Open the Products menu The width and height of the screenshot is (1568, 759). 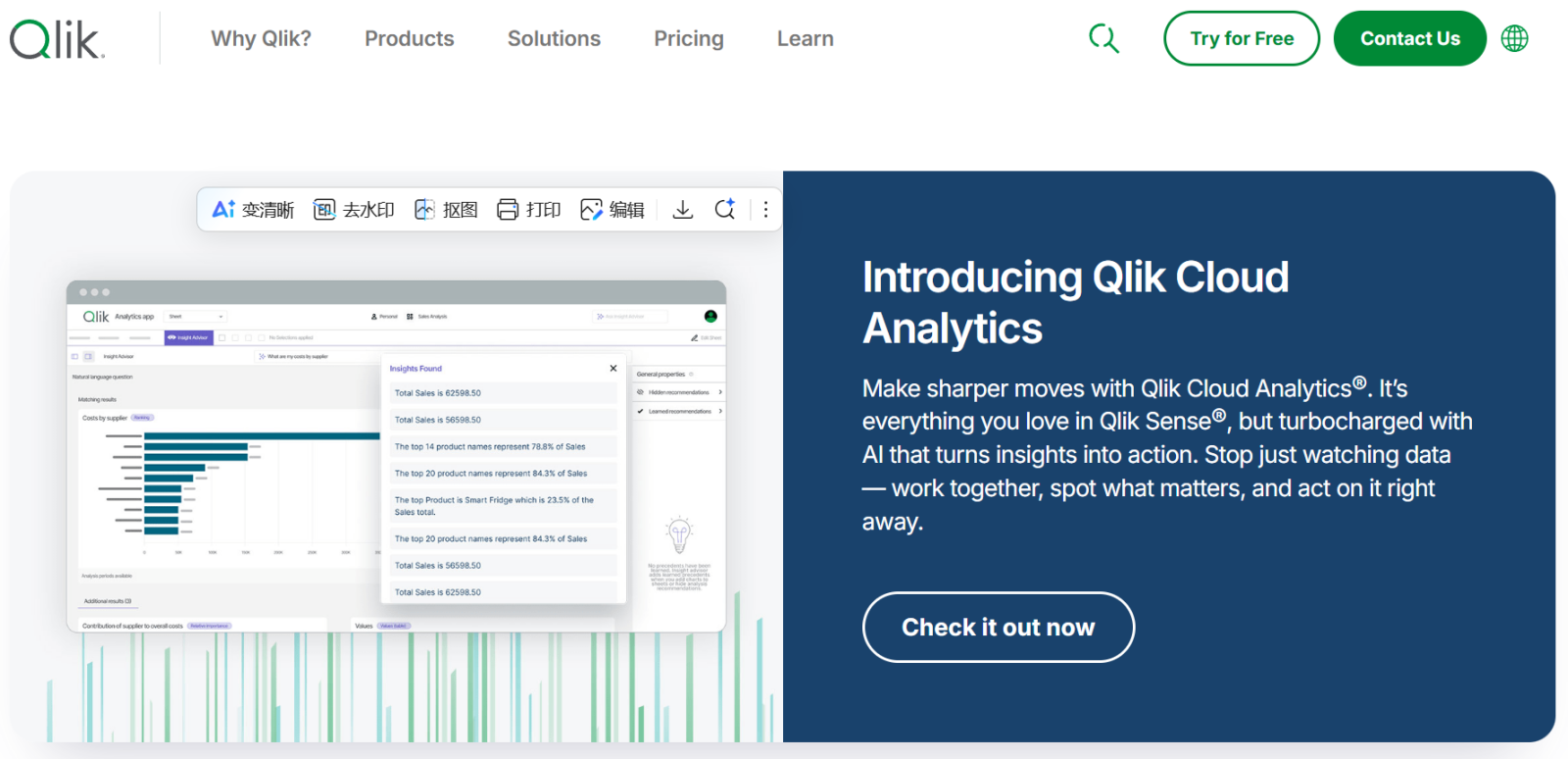[410, 38]
